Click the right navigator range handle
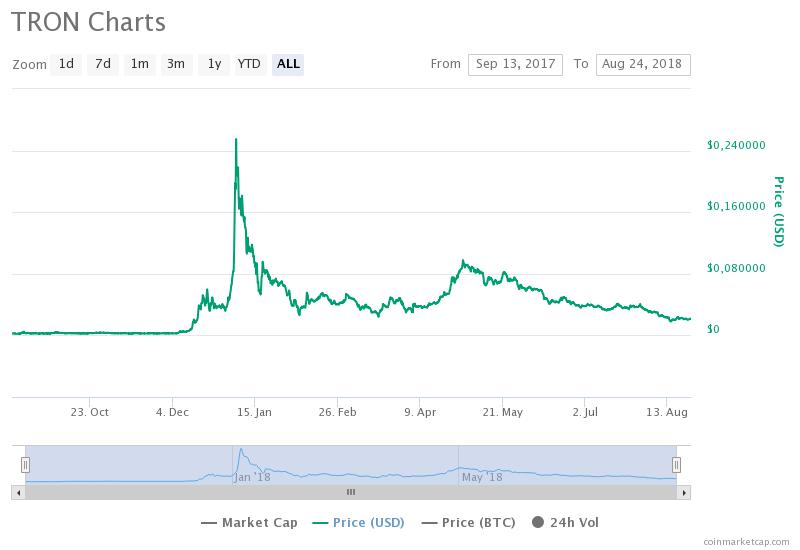Viewport: 800px width, 550px height. [677, 465]
